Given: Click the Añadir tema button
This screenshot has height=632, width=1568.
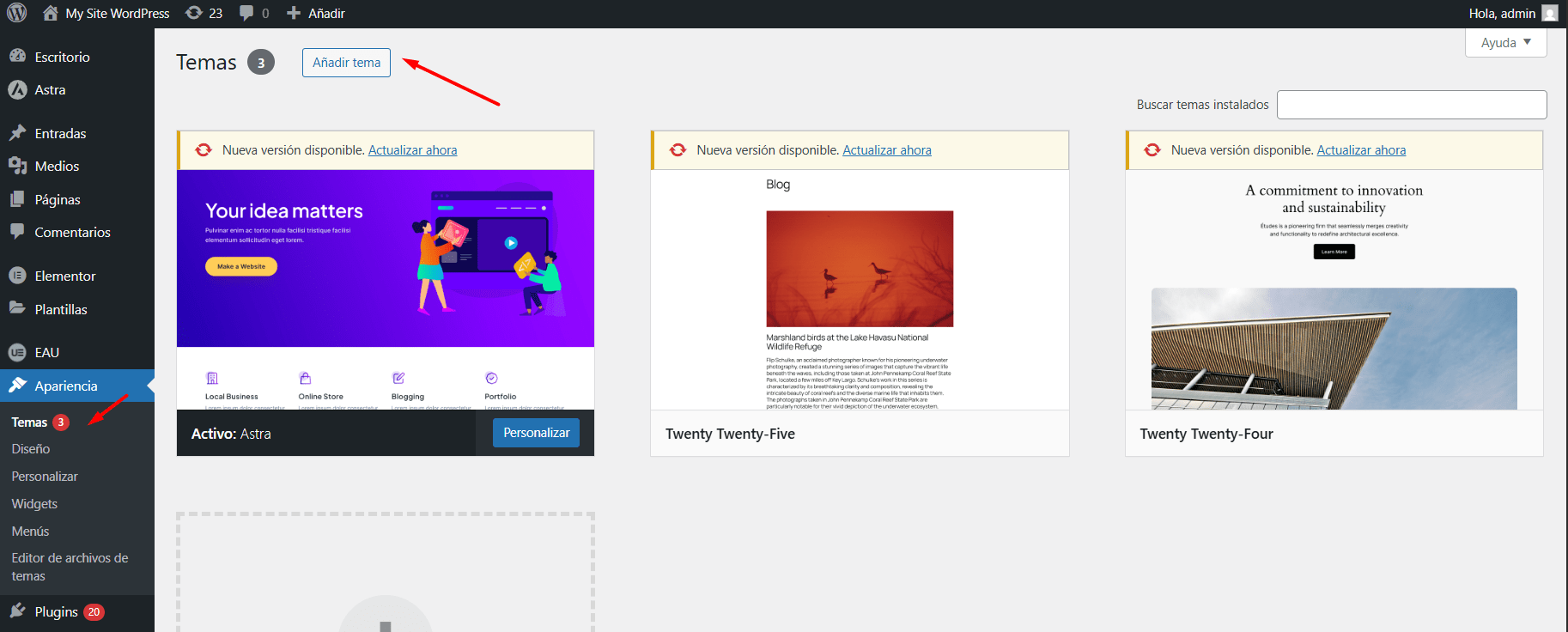Looking at the screenshot, I should (x=346, y=63).
